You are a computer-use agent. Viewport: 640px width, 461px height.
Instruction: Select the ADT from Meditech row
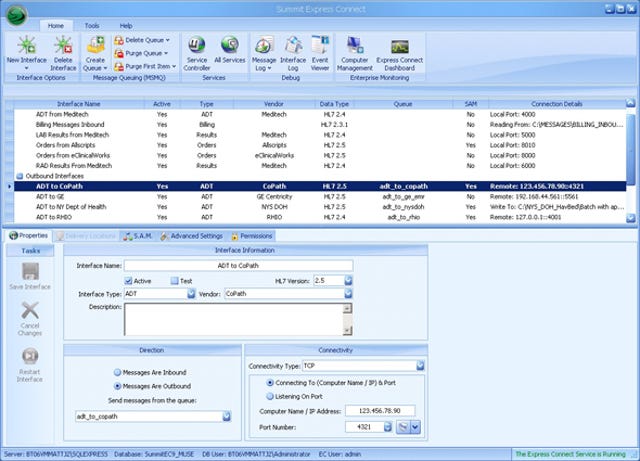320,114
